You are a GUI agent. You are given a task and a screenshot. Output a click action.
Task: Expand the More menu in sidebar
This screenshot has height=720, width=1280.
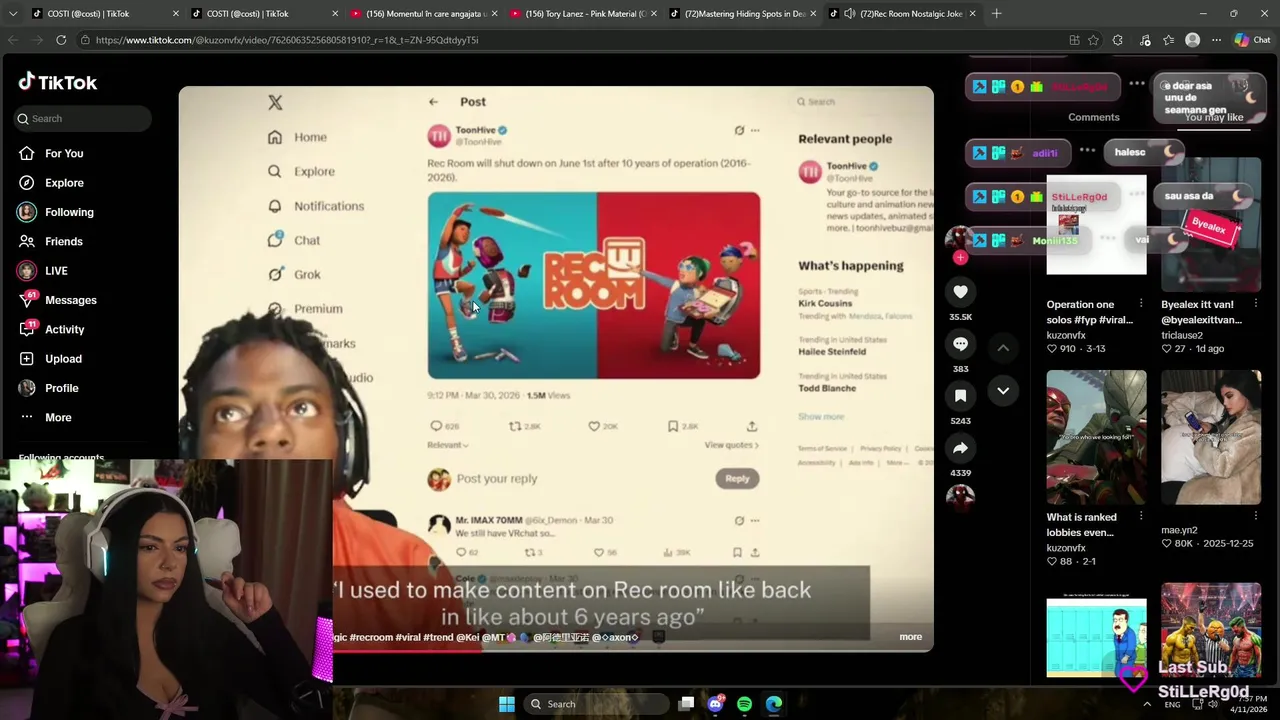(58, 417)
